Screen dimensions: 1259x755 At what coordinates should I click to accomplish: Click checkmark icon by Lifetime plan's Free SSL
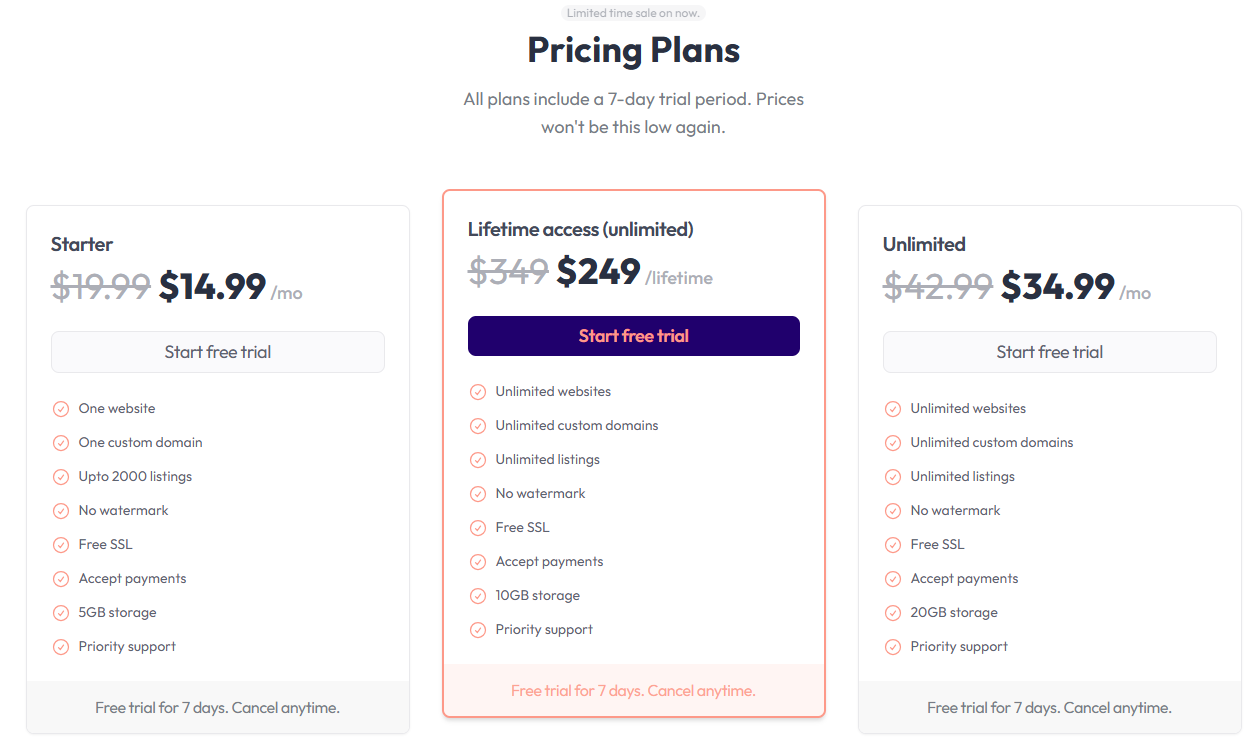478,528
